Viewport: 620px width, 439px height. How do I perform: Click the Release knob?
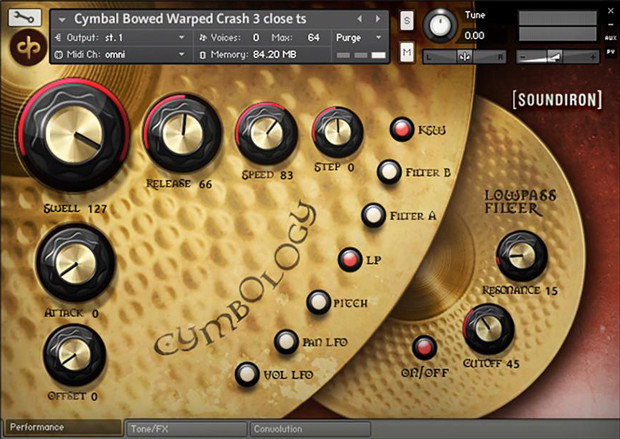(182, 134)
